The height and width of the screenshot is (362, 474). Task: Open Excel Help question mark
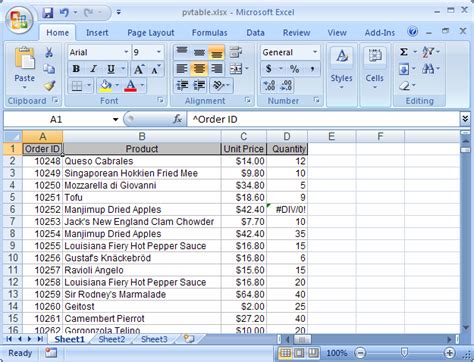tap(413, 32)
